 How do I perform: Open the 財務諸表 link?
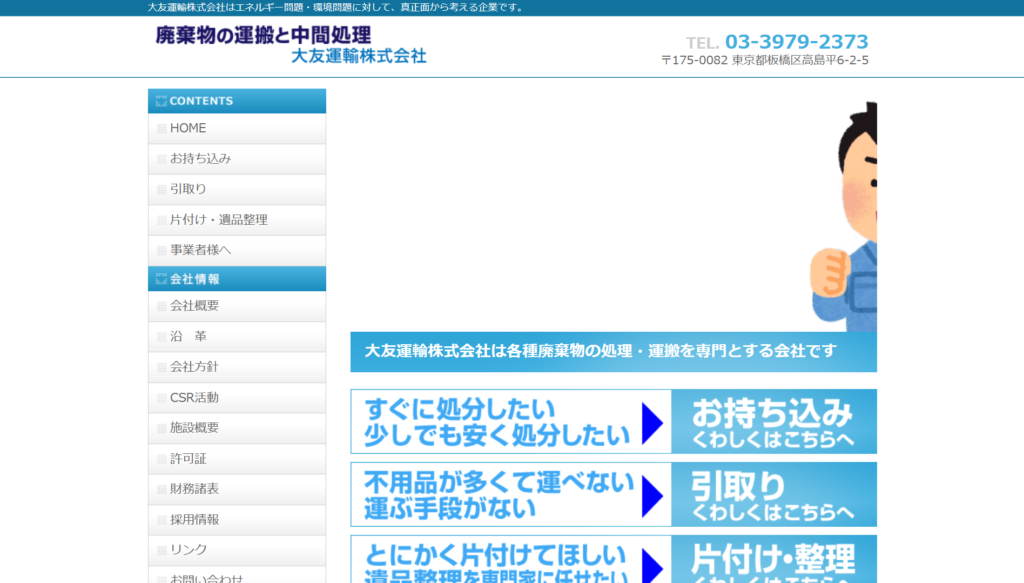pyautogui.click(x=194, y=489)
